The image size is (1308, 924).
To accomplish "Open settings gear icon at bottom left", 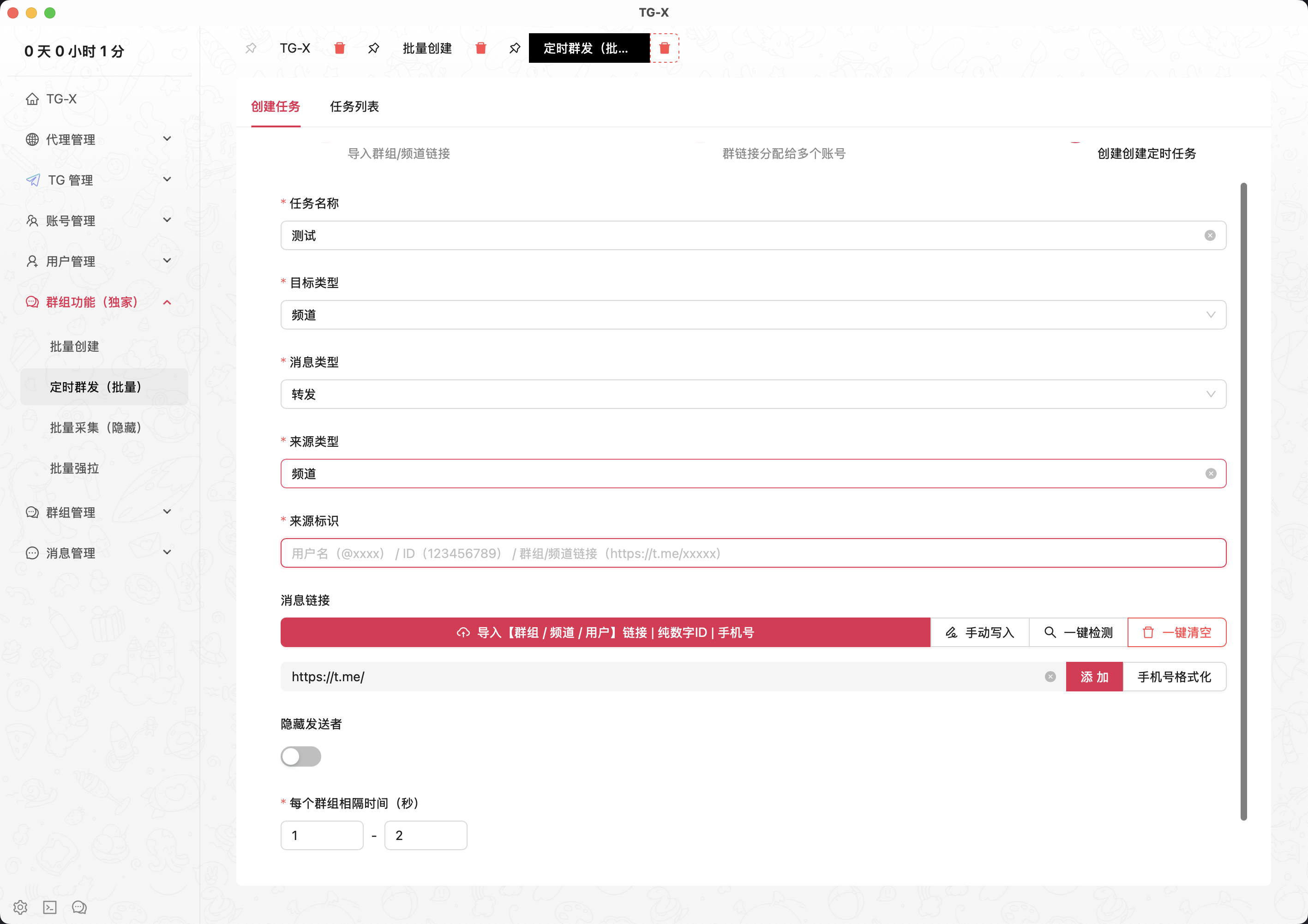I will 20,907.
